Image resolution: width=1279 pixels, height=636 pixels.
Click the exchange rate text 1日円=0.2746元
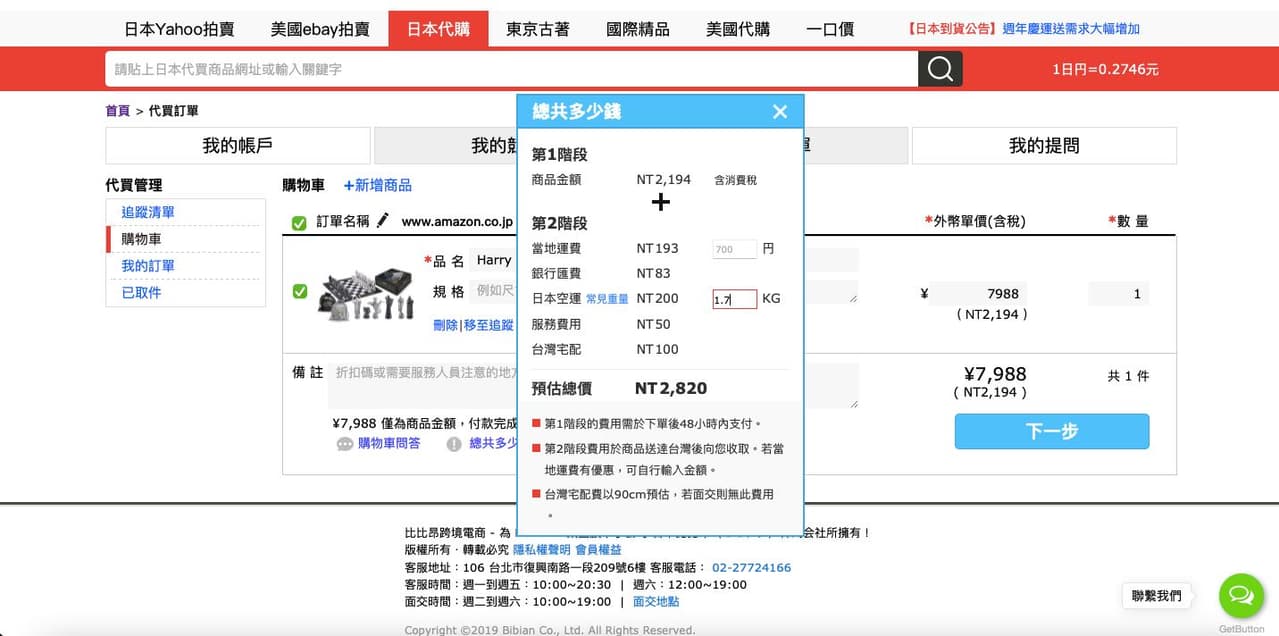1105,69
